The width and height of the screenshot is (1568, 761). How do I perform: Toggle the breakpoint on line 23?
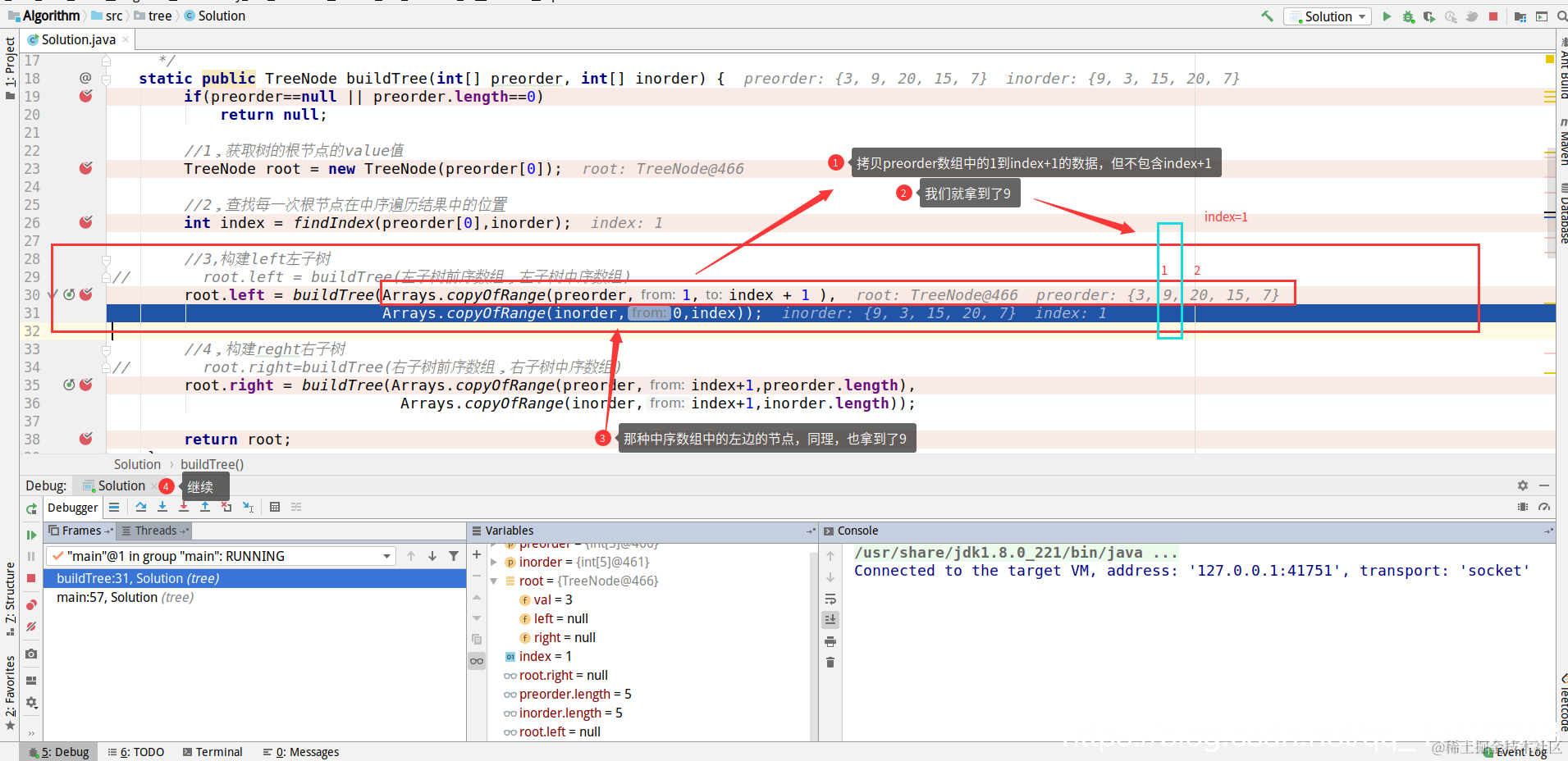point(85,168)
